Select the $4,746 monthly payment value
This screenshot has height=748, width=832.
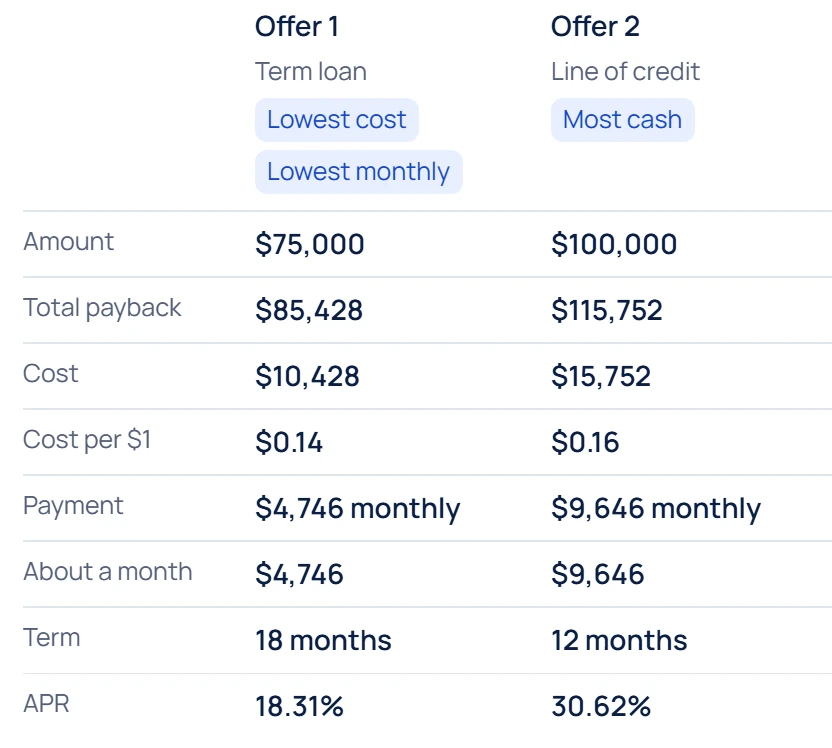pos(358,509)
